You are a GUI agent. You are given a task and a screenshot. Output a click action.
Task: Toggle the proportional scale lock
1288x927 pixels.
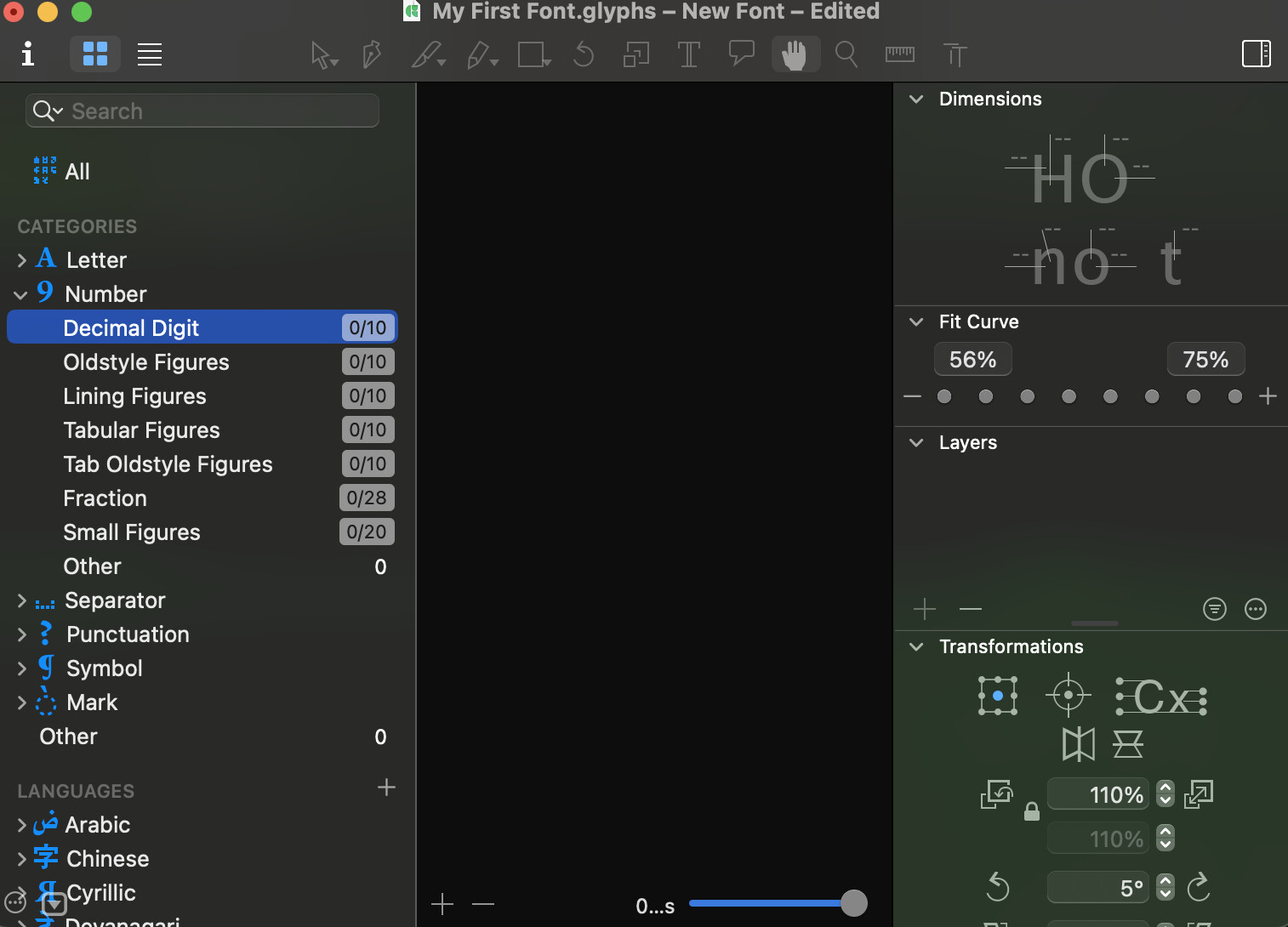(1031, 811)
